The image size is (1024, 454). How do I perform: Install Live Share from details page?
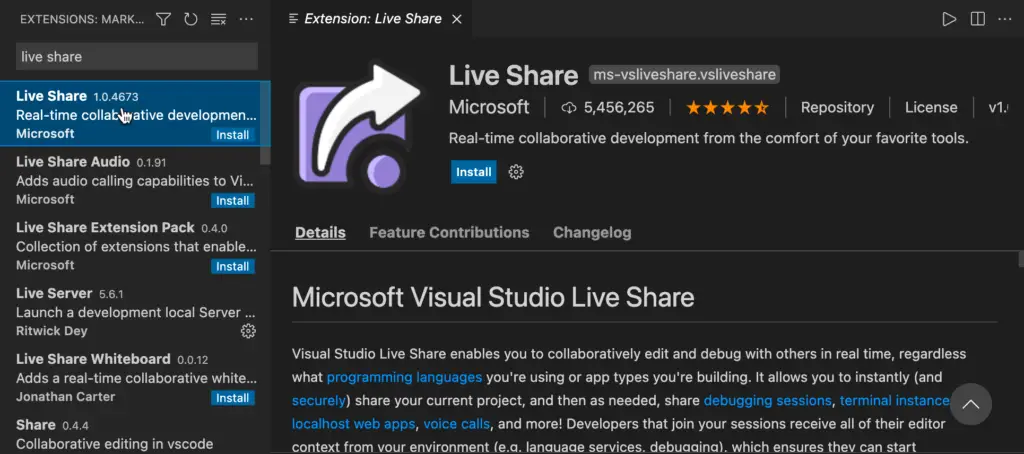point(473,172)
